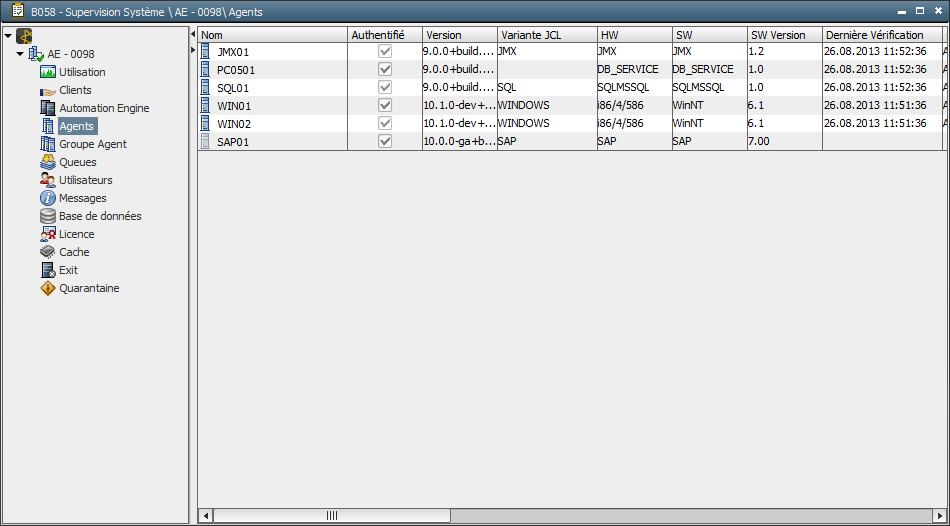Open the Licence tree item
The width and height of the screenshot is (950, 526).
(76, 234)
